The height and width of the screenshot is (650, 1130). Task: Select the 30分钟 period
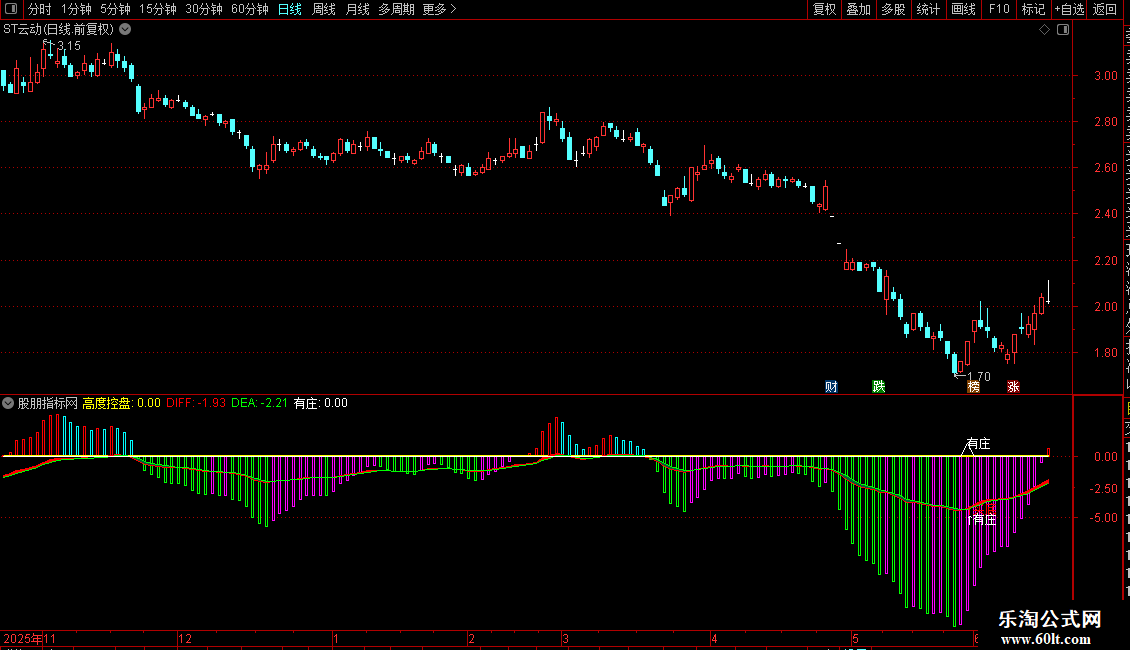204,9
